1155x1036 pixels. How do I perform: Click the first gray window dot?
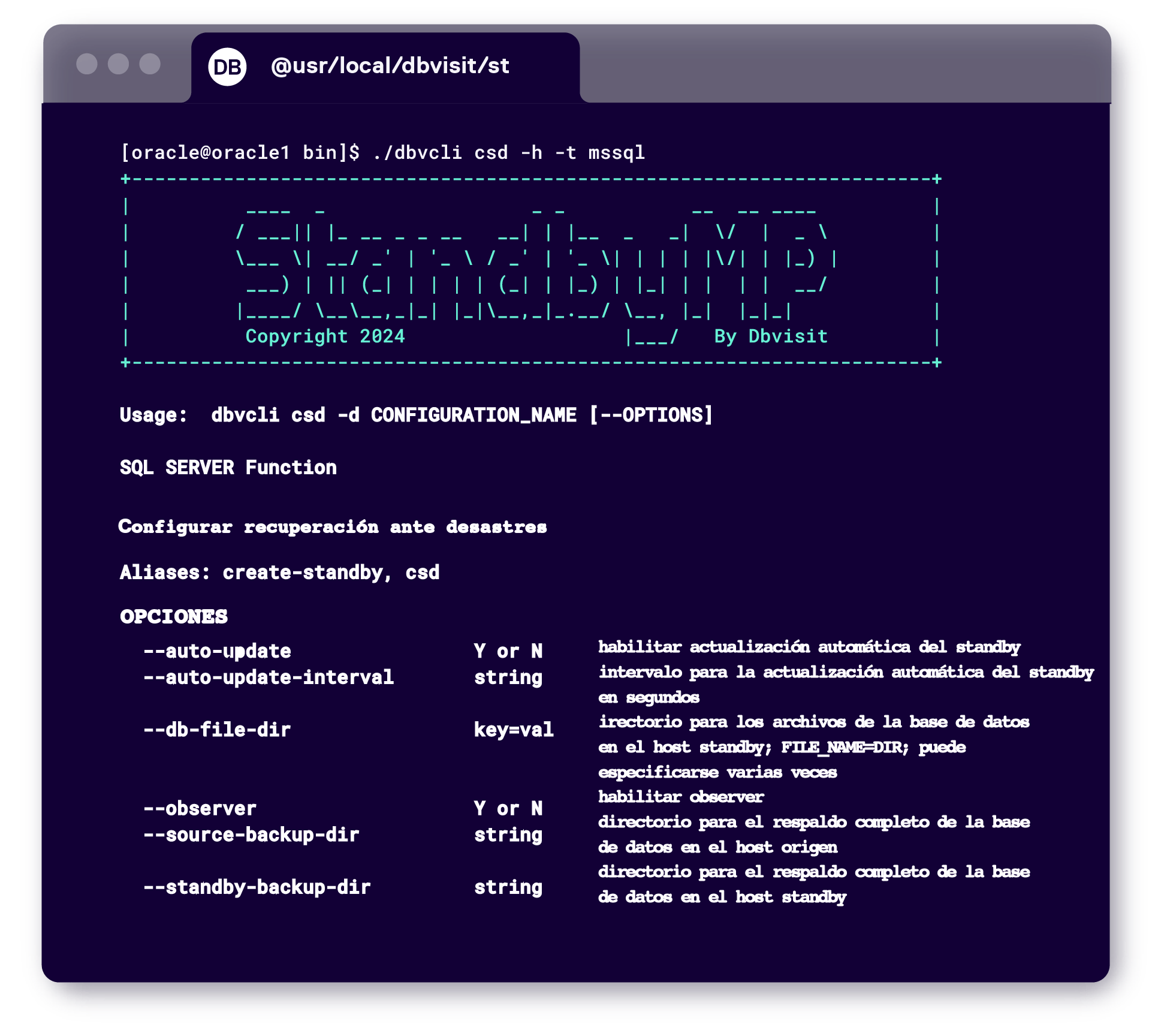[87, 64]
